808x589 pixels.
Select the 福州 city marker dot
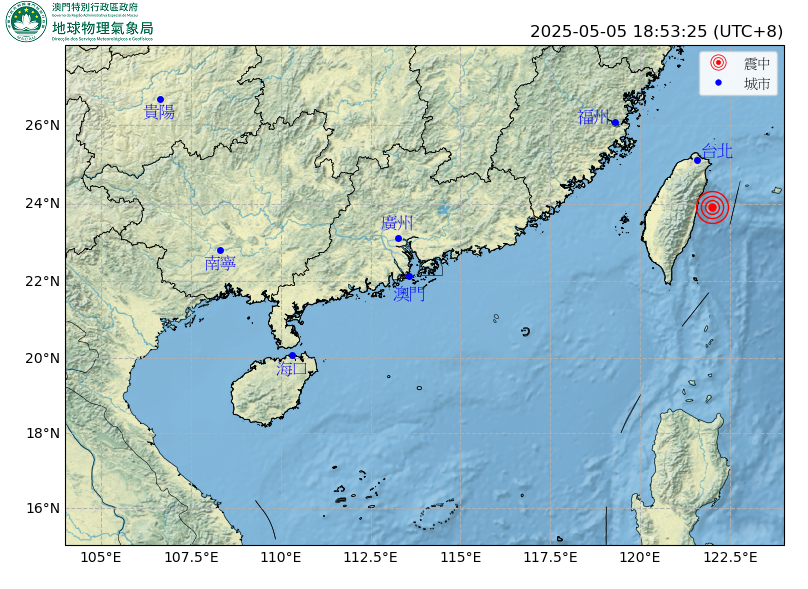pos(615,123)
